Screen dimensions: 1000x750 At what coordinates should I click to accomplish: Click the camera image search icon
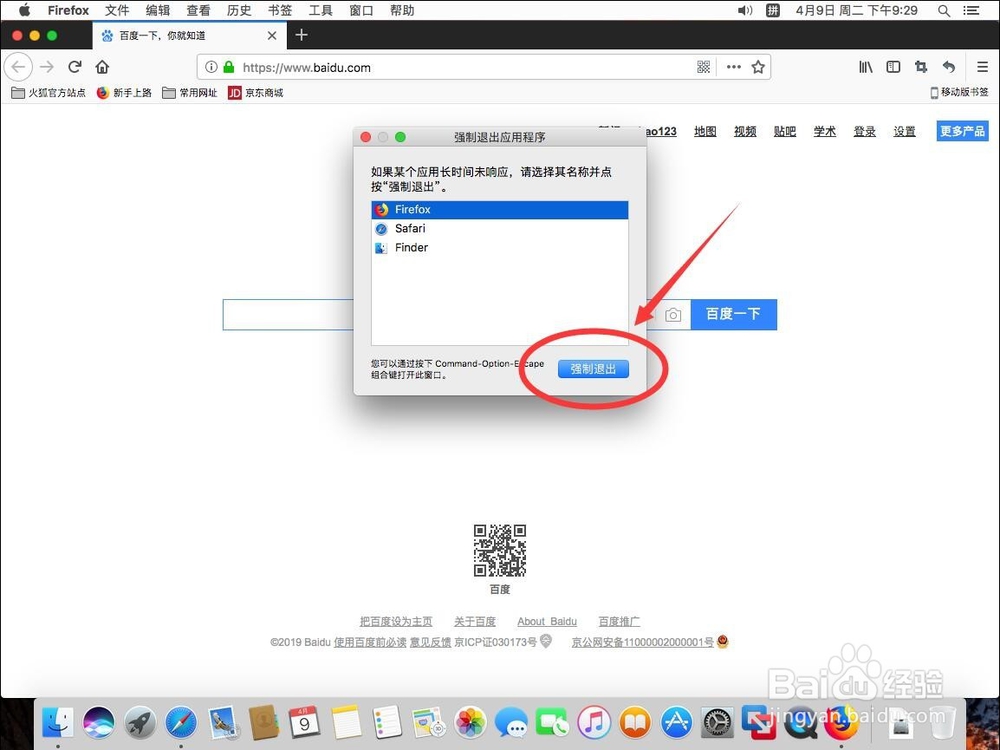(x=673, y=315)
